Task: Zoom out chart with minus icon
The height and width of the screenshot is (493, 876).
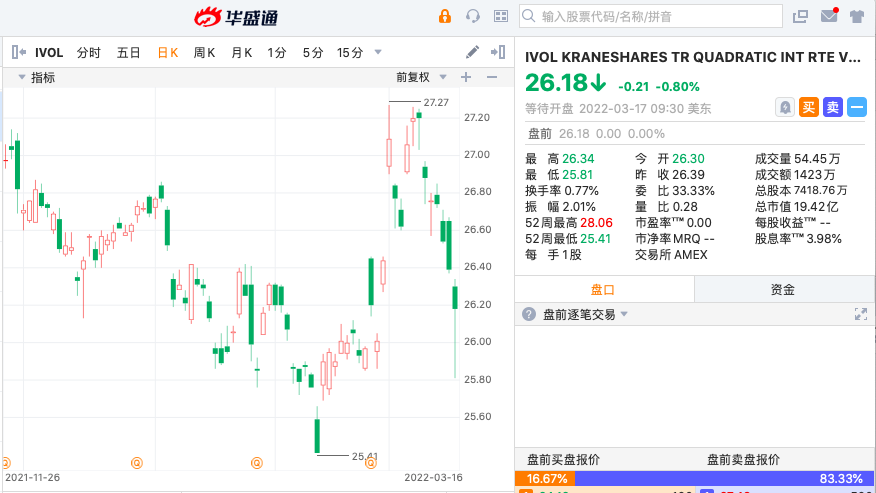Action: (492, 77)
